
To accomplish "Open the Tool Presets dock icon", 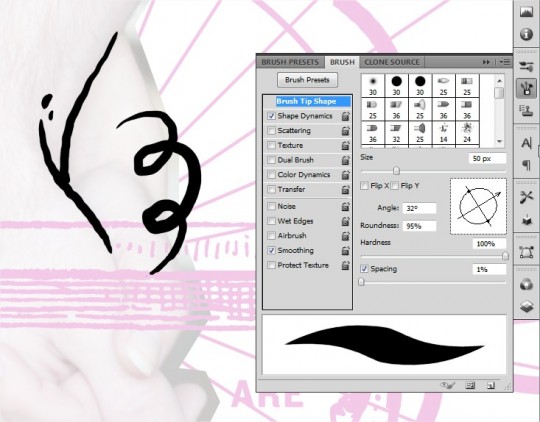I will click(526, 197).
